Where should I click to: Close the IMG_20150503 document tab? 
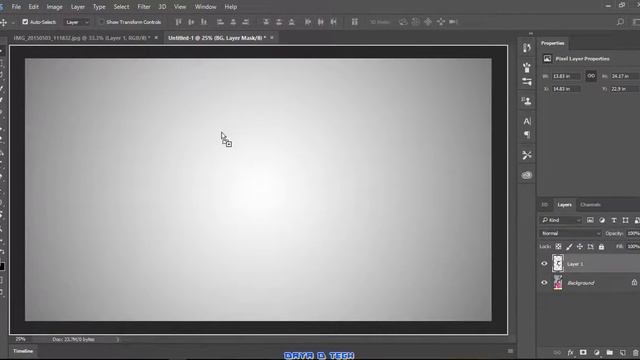click(156, 38)
